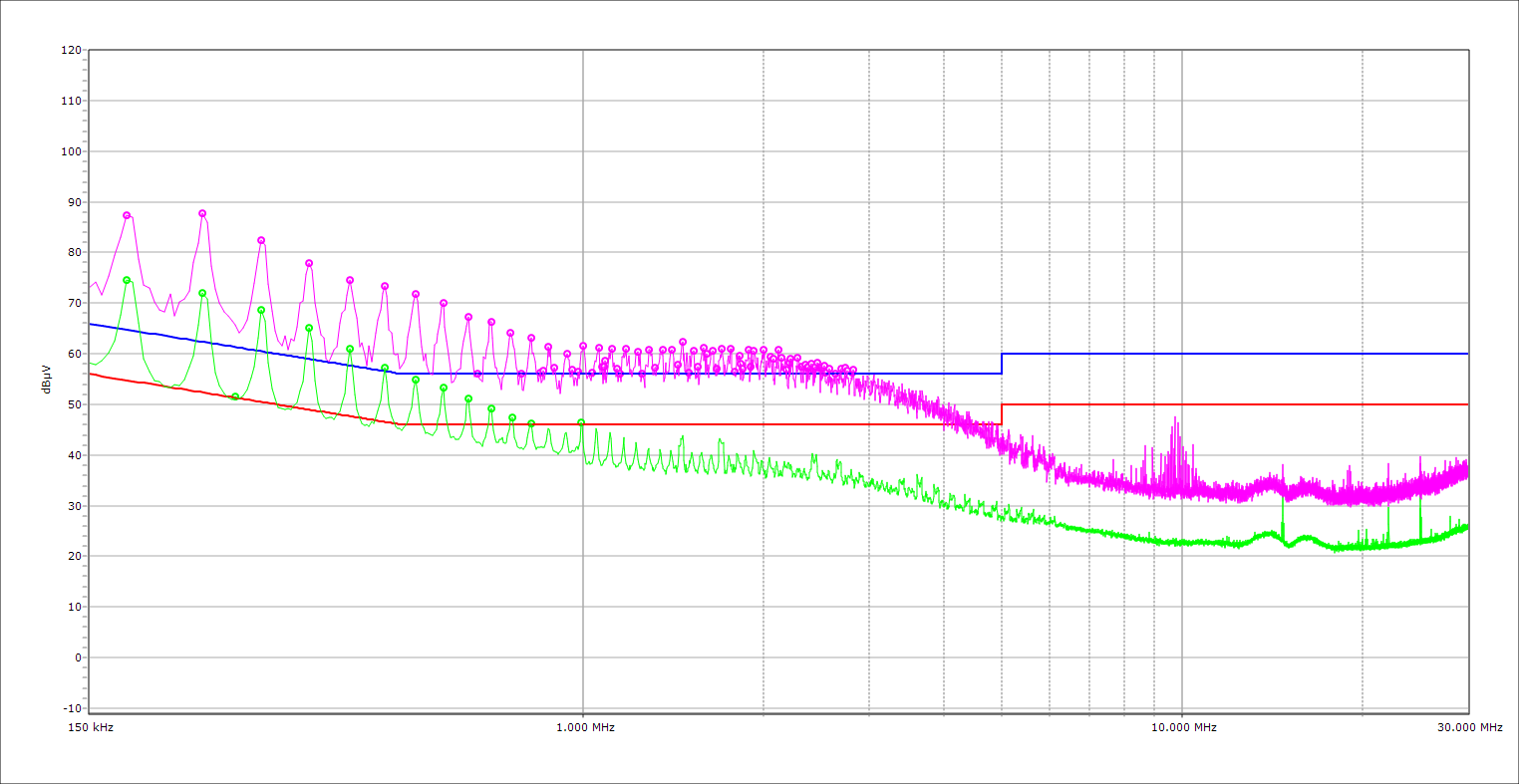
Task: Select the second green peak marker near 72 dBµV
Action: (x=202, y=293)
